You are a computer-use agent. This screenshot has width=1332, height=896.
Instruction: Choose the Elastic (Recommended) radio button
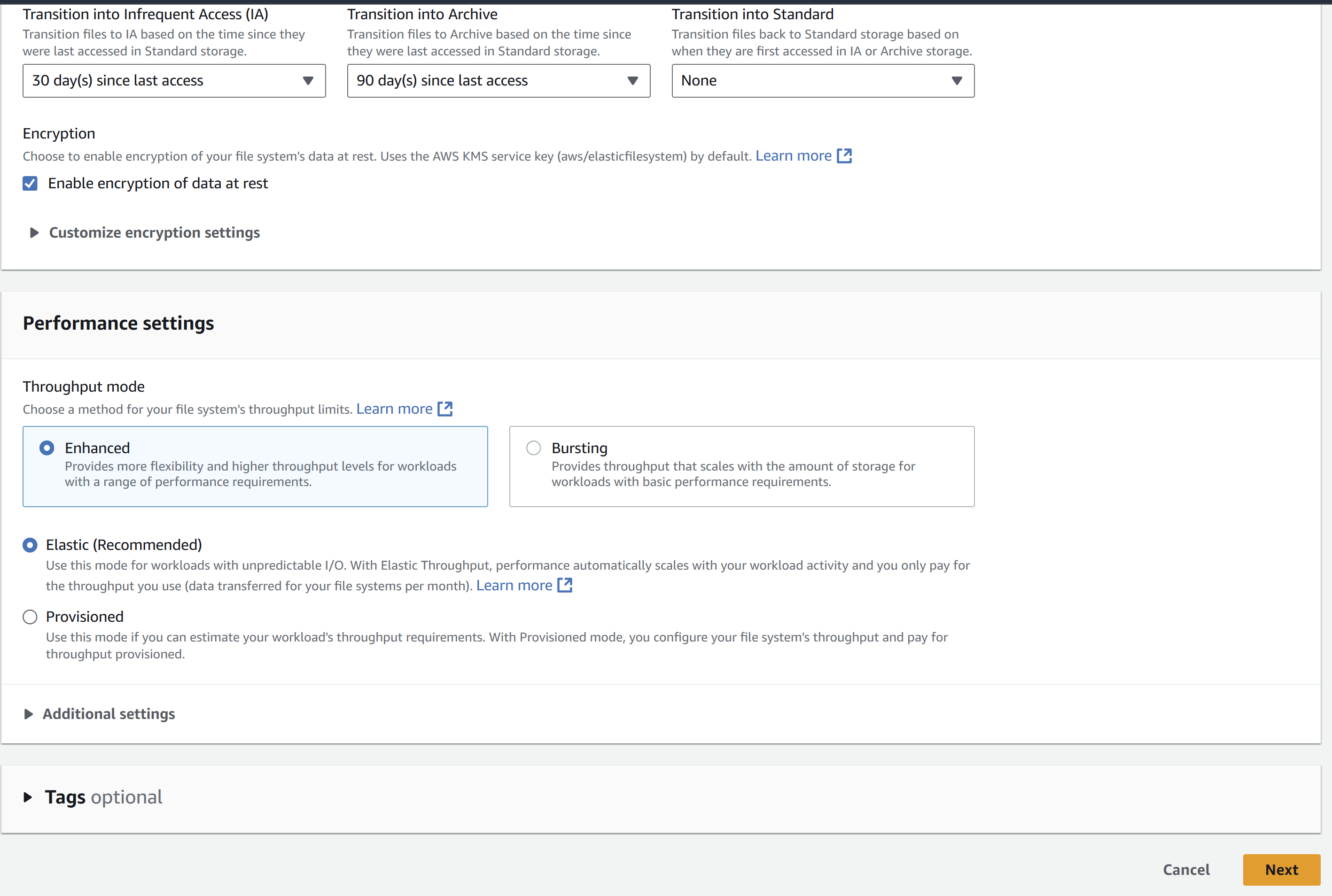[x=30, y=545]
